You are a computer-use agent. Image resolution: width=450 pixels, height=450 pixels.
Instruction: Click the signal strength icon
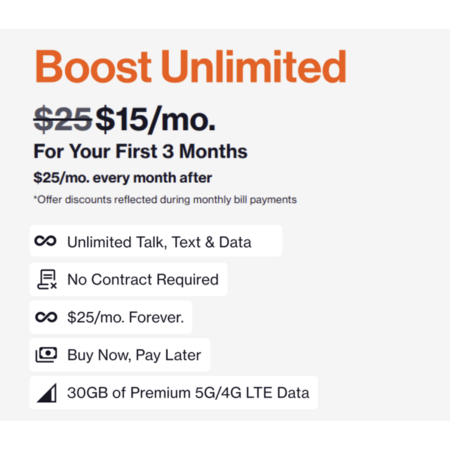tap(47, 393)
